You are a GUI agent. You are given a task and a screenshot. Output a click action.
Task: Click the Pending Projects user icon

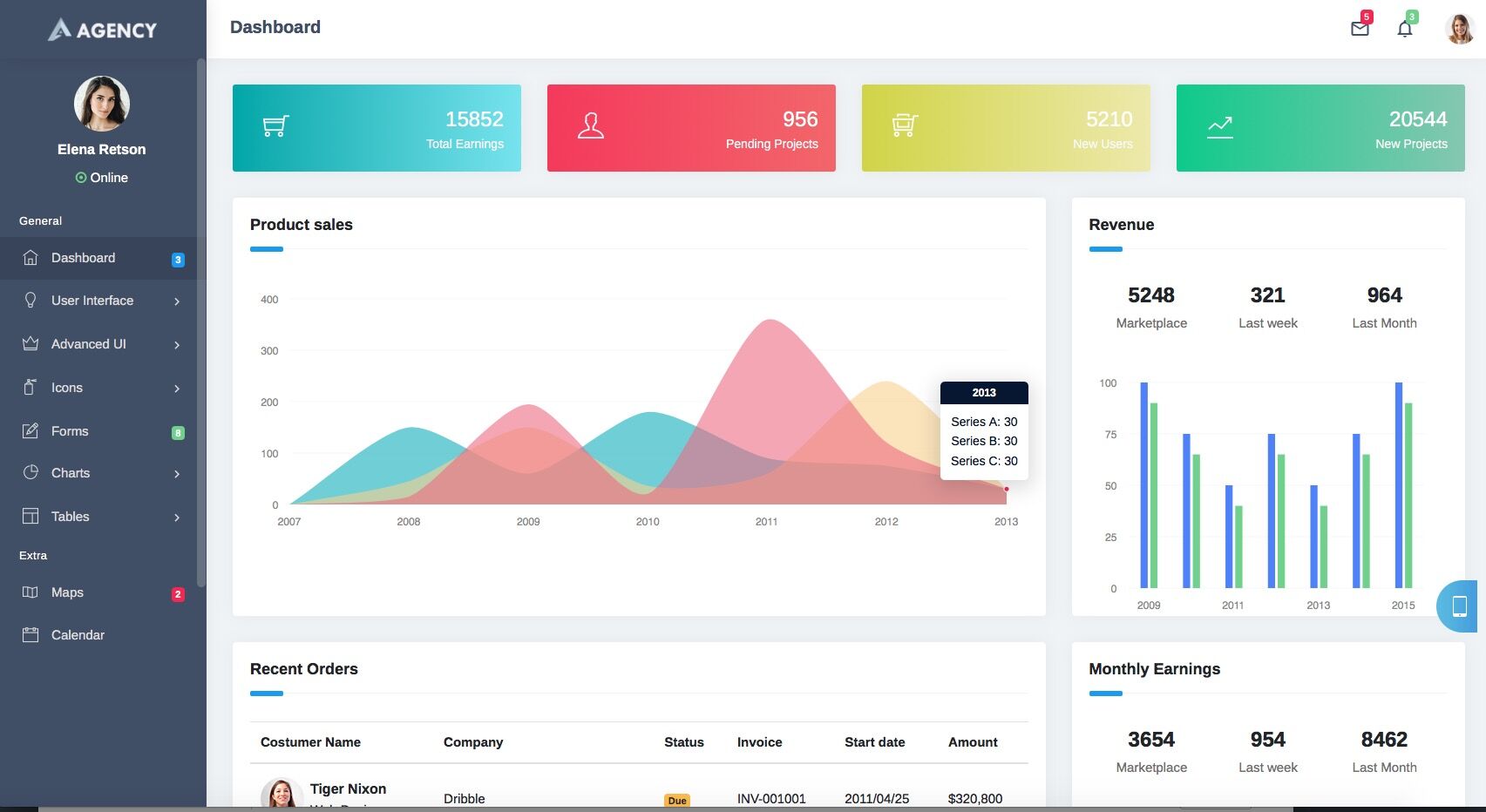pyautogui.click(x=590, y=127)
